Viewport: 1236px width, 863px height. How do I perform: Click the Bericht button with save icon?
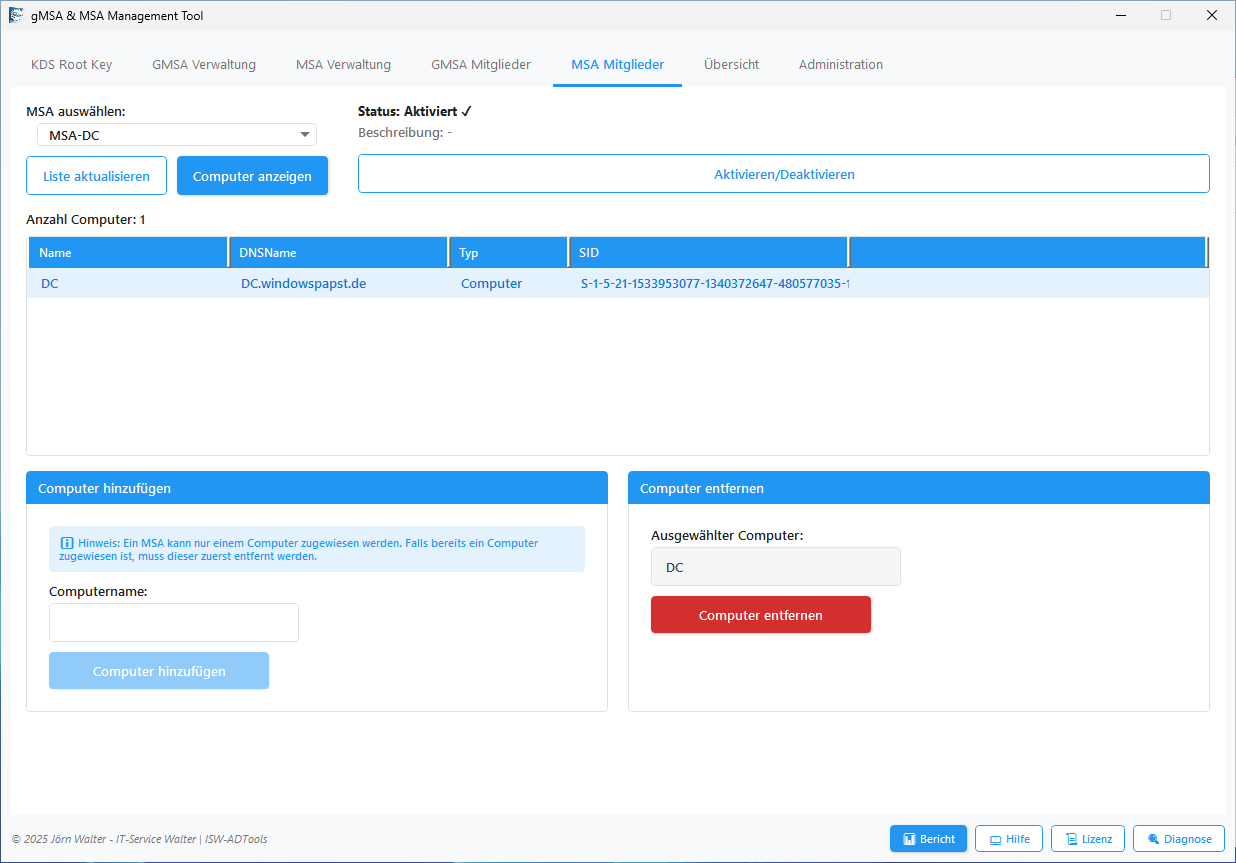click(928, 839)
